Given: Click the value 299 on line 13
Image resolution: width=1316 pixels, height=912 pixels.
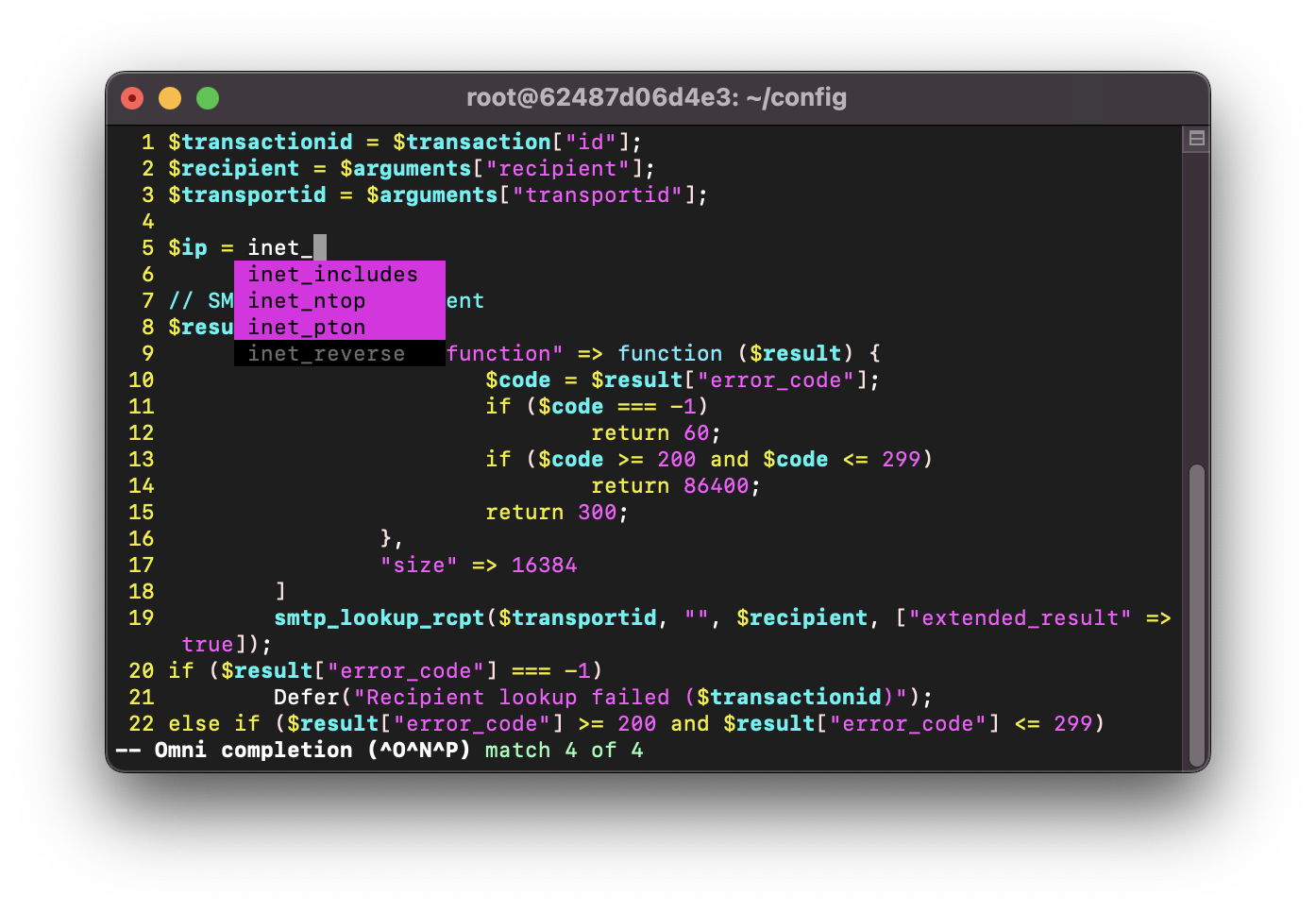Looking at the screenshot, I should tap(902, 459).
